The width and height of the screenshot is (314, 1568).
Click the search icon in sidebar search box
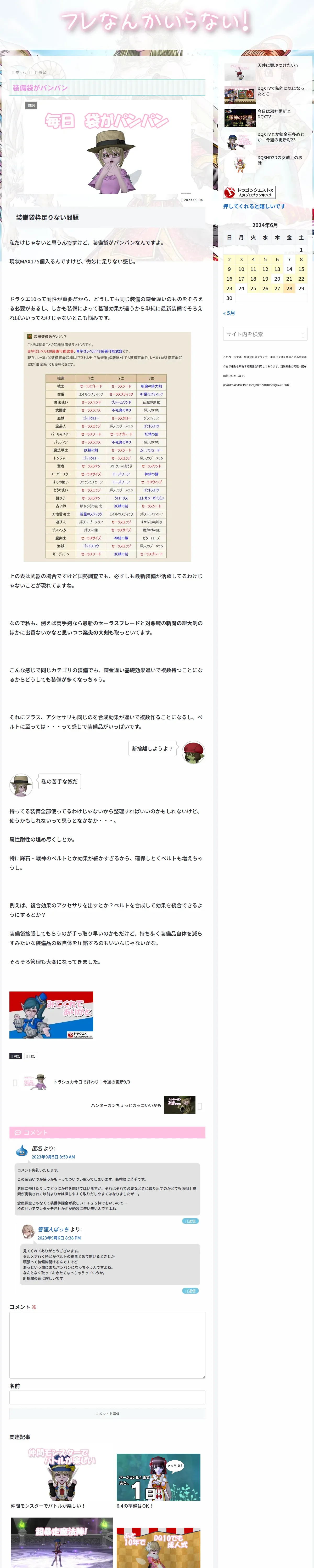(x=302, y=335)
